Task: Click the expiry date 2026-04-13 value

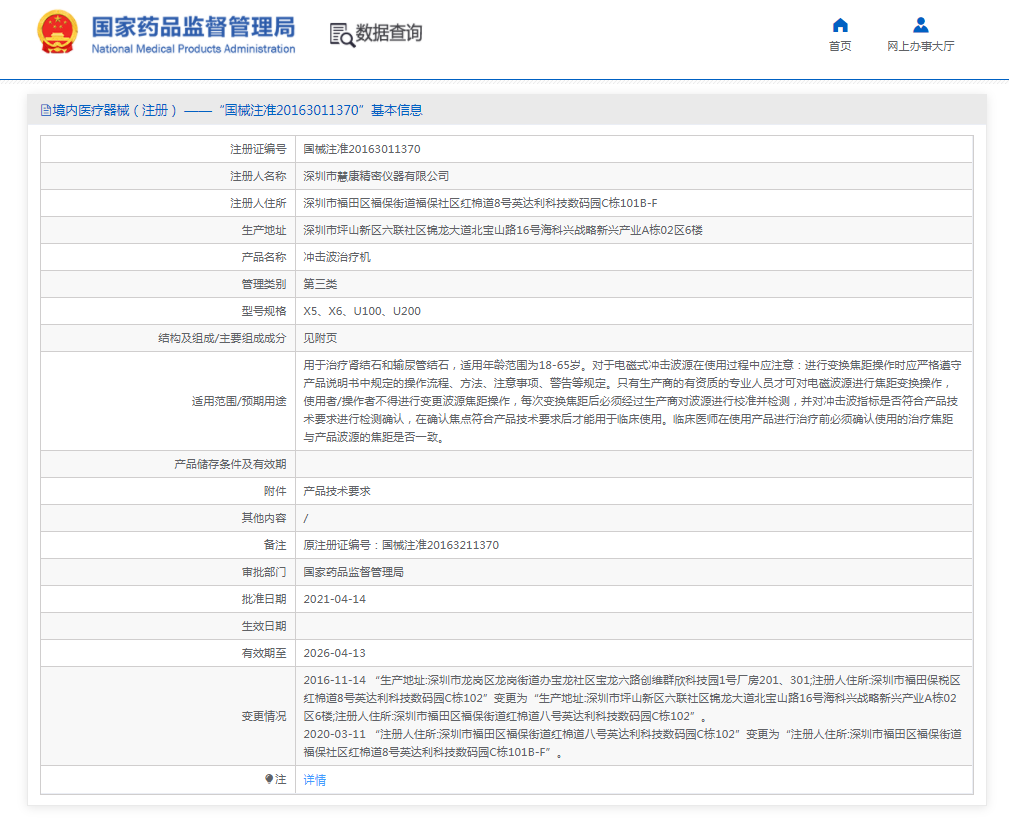Action: (x=334, y=653)
